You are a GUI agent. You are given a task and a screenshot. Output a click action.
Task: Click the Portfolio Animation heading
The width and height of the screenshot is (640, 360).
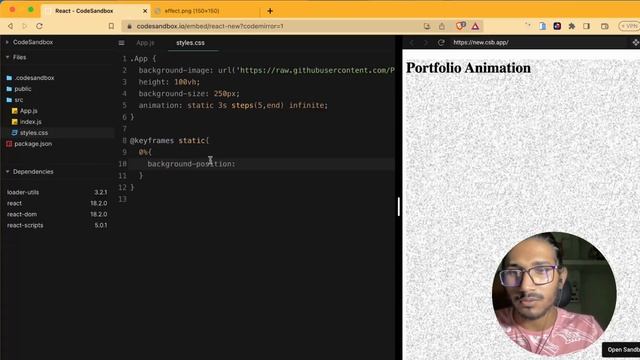(468, 68)
